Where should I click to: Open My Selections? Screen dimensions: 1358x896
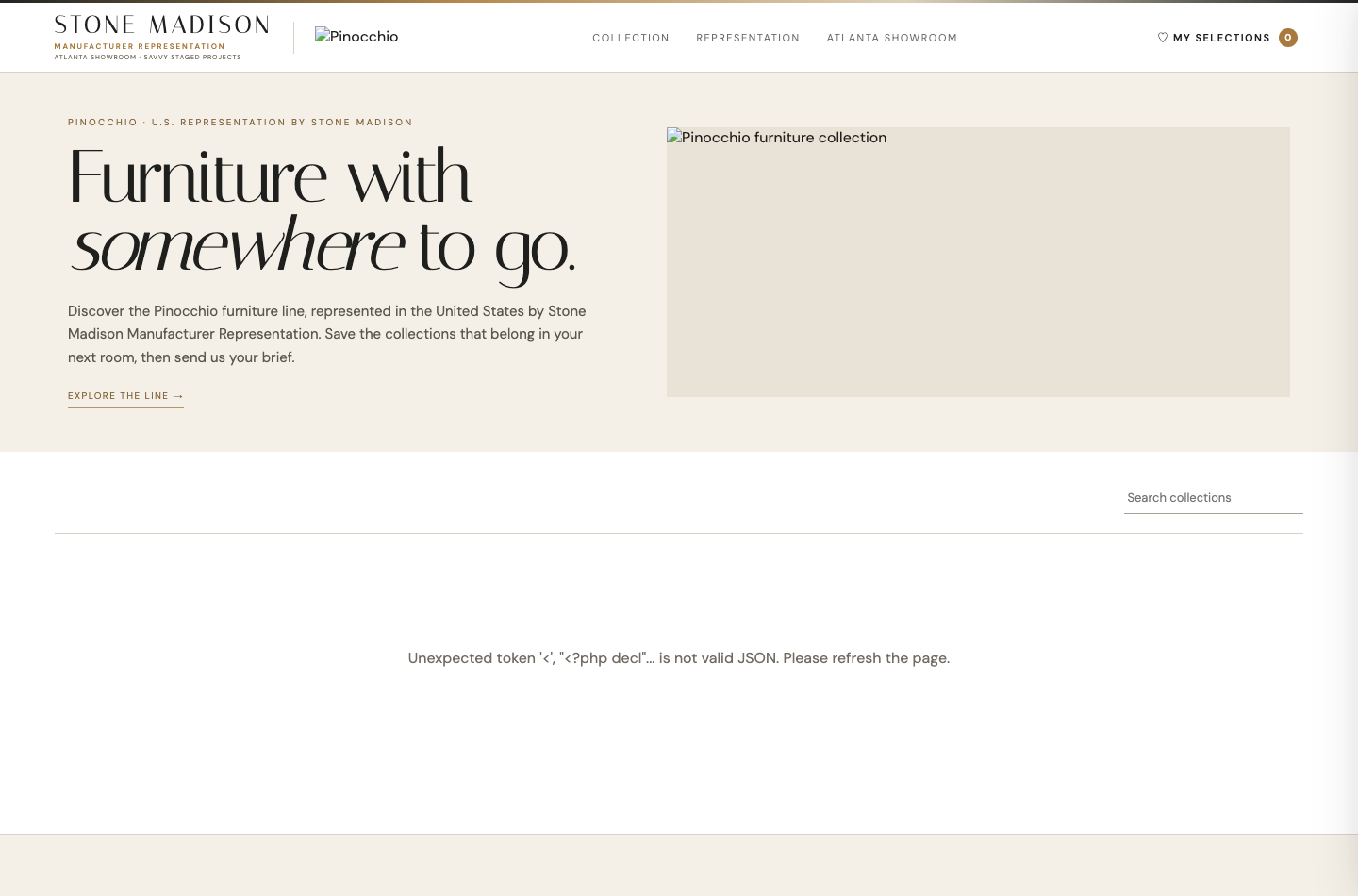coord(1227,38)
